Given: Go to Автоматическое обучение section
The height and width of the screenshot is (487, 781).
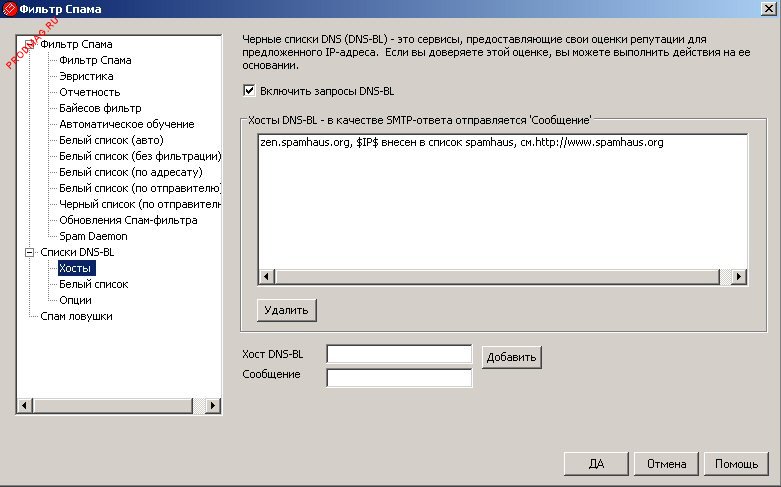Looking at the screenshot, I should (x=126, y=124).
